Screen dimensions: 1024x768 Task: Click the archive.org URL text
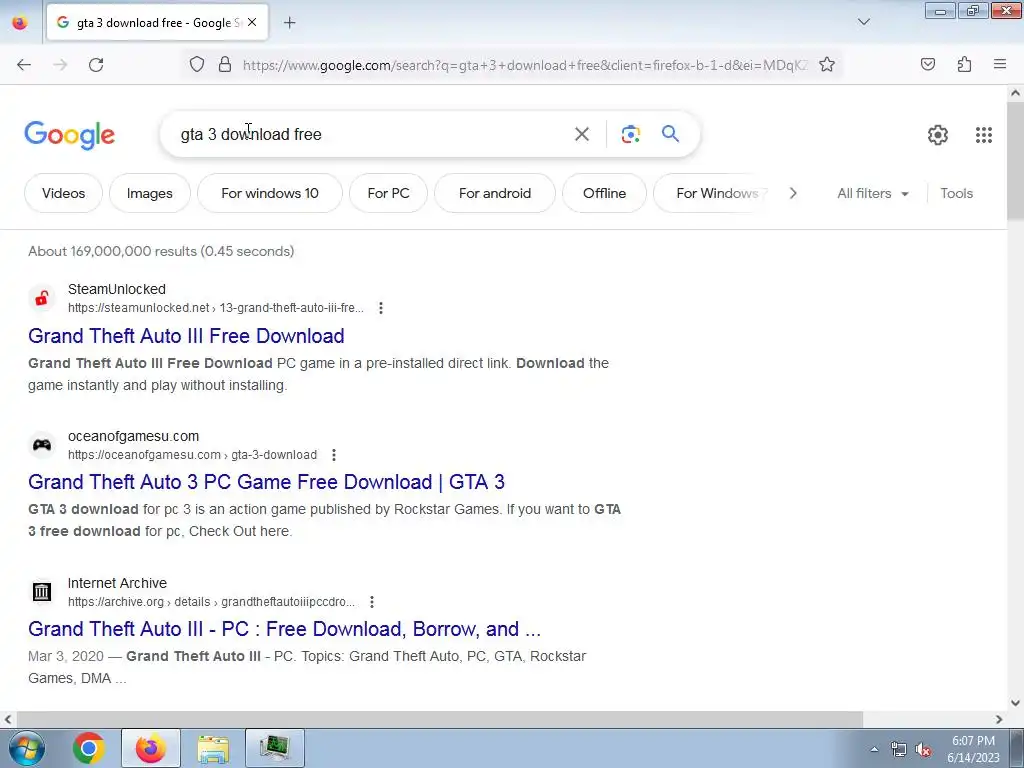pyautogui.click(x=212, y=601)
